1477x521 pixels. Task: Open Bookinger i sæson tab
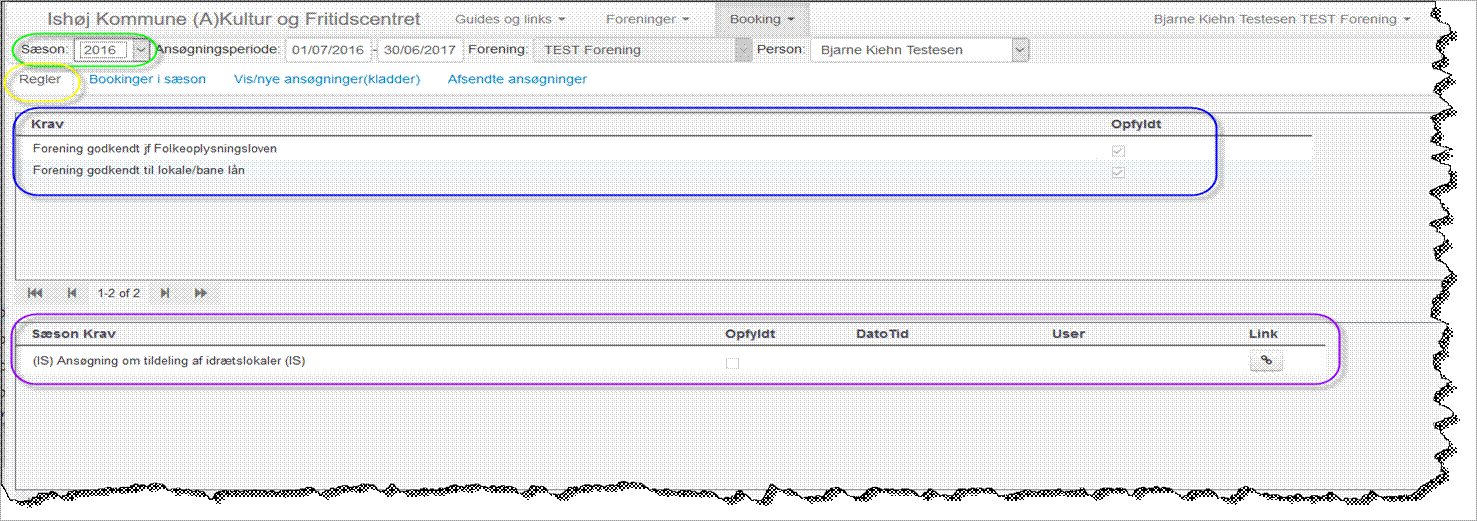point(148,79)
